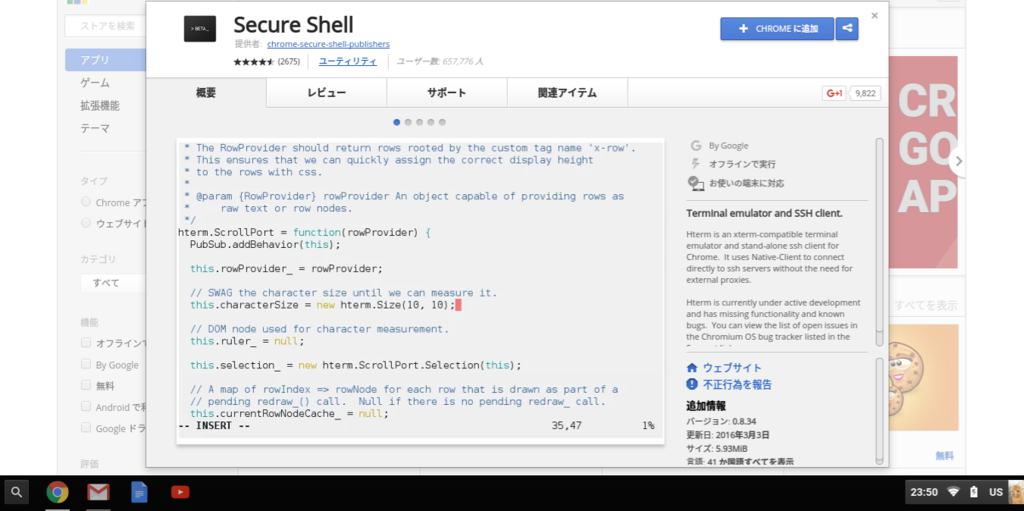The image size is (1024, 511).
Task: Select 拡張機能 in store sidebar
Action: pos(100,106)
